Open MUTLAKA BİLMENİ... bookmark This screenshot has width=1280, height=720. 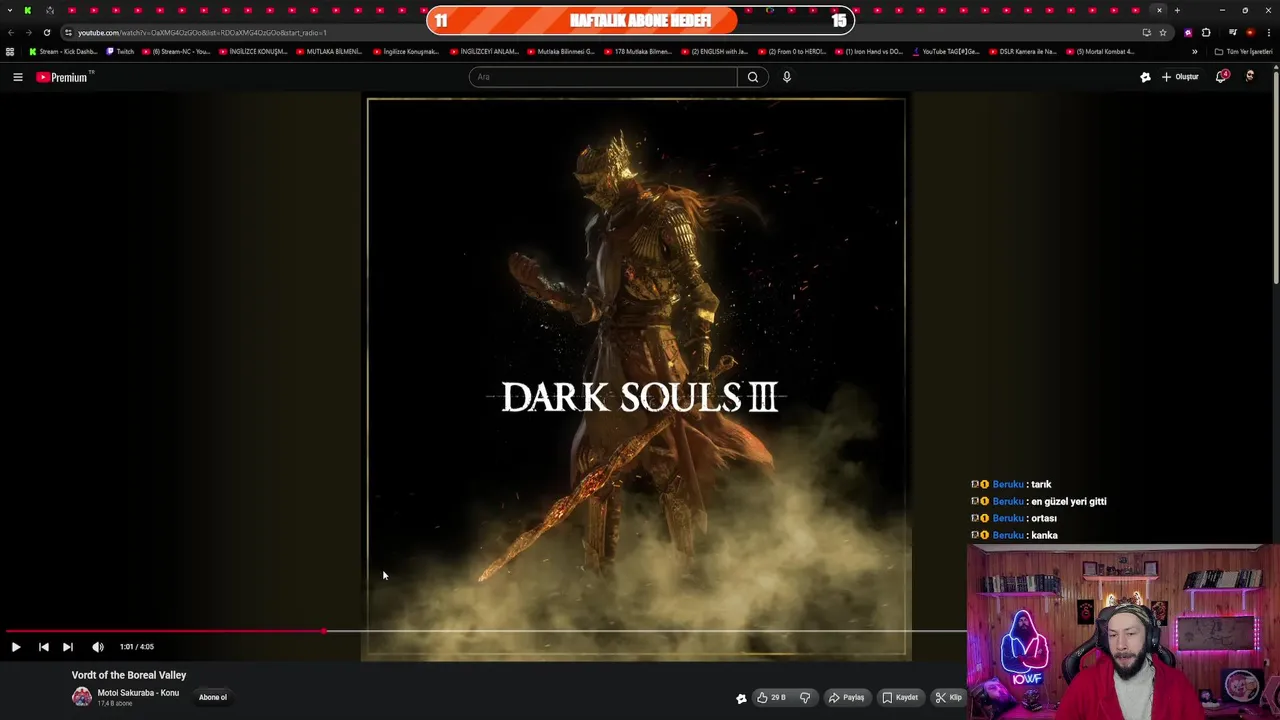pyautogui.click(x=330, y=51)
